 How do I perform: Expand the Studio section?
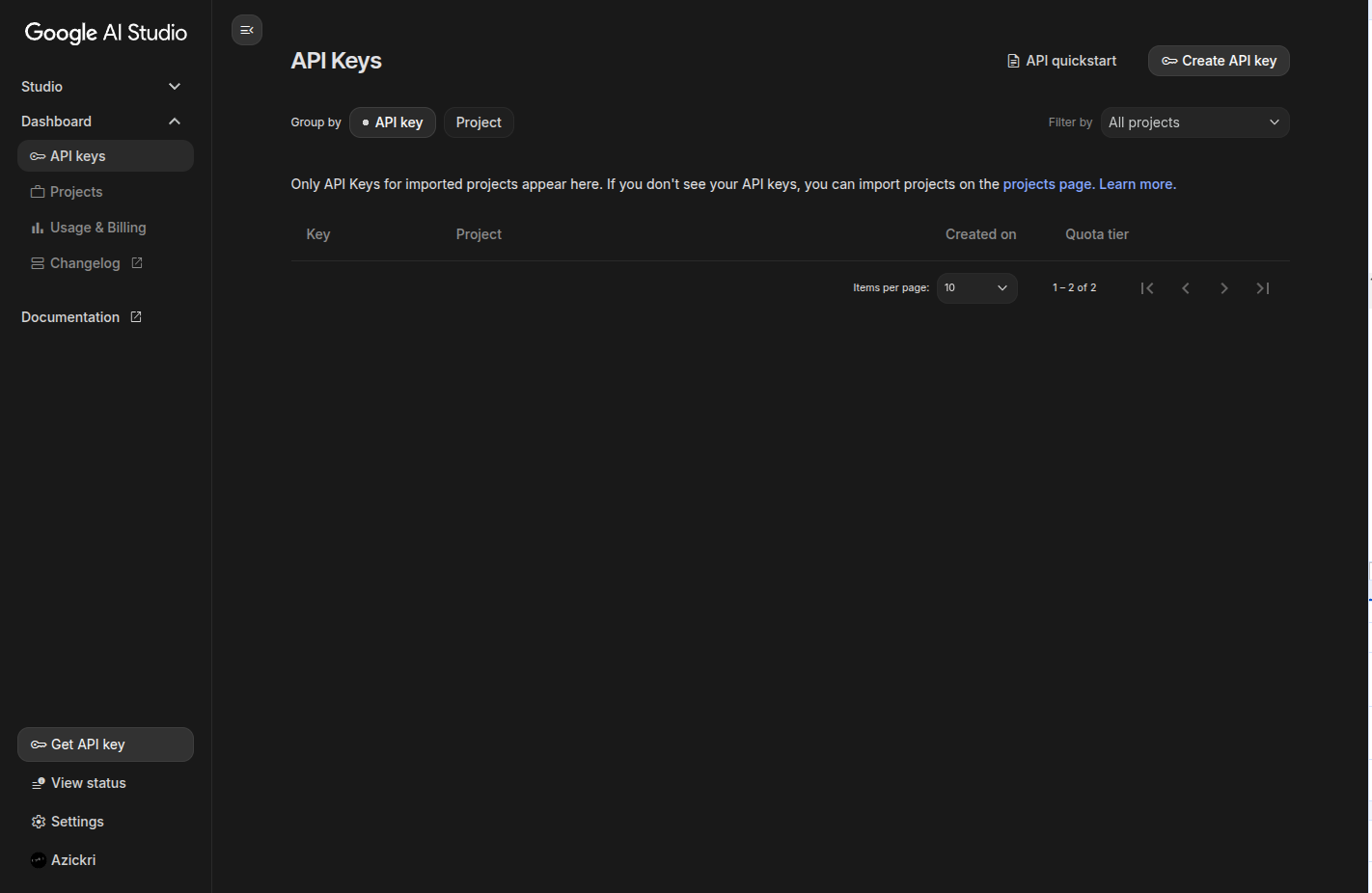[175, 87]
